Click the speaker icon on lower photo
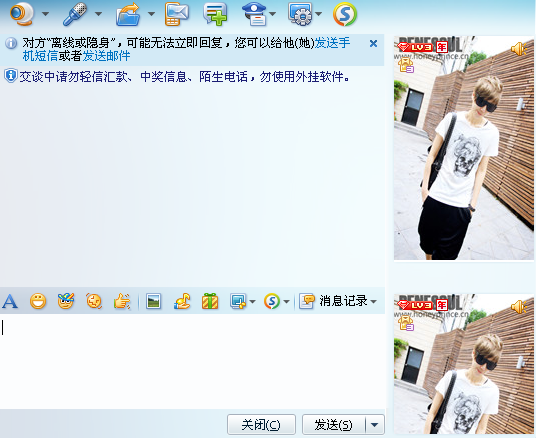Viewport: 536px width, 438px height. click(519, 307)
